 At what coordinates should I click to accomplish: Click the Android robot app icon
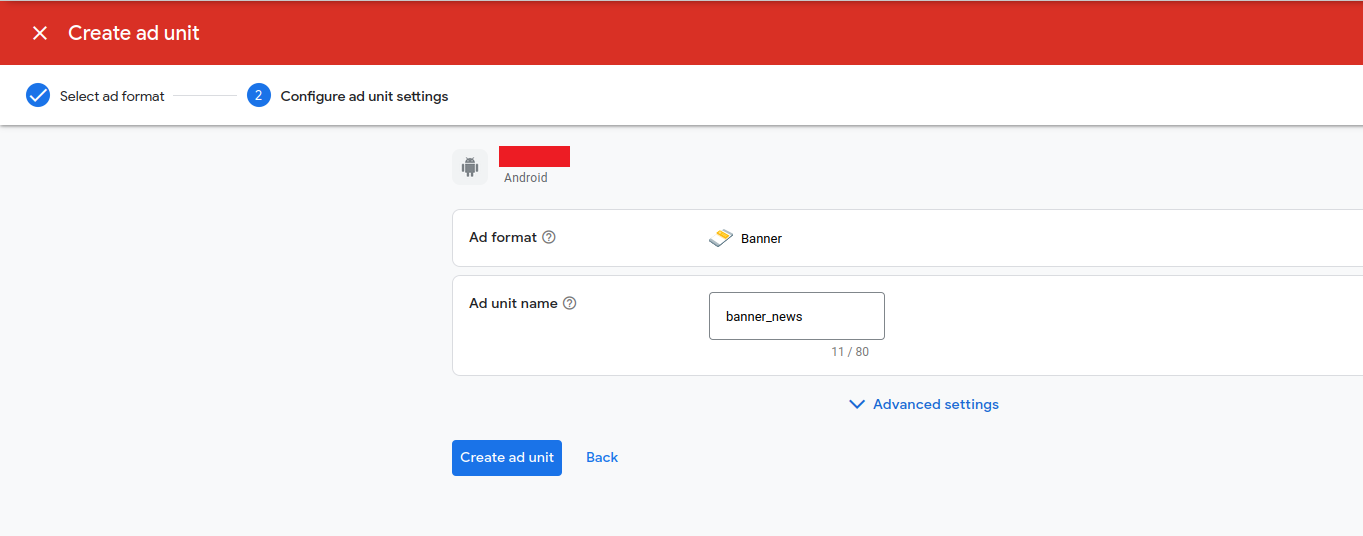470,167
